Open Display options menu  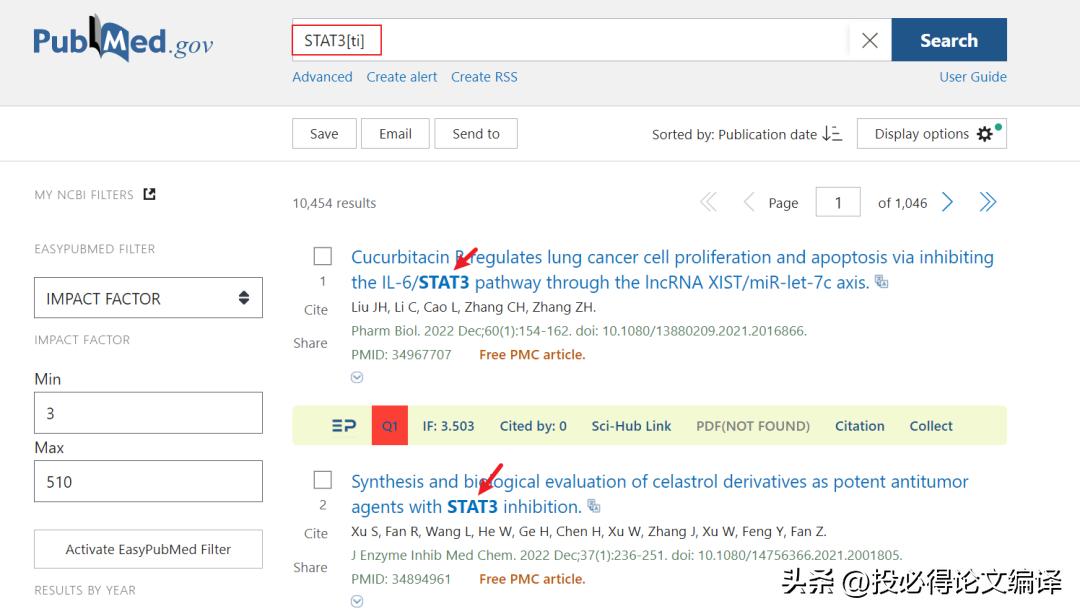click(931, 134)
